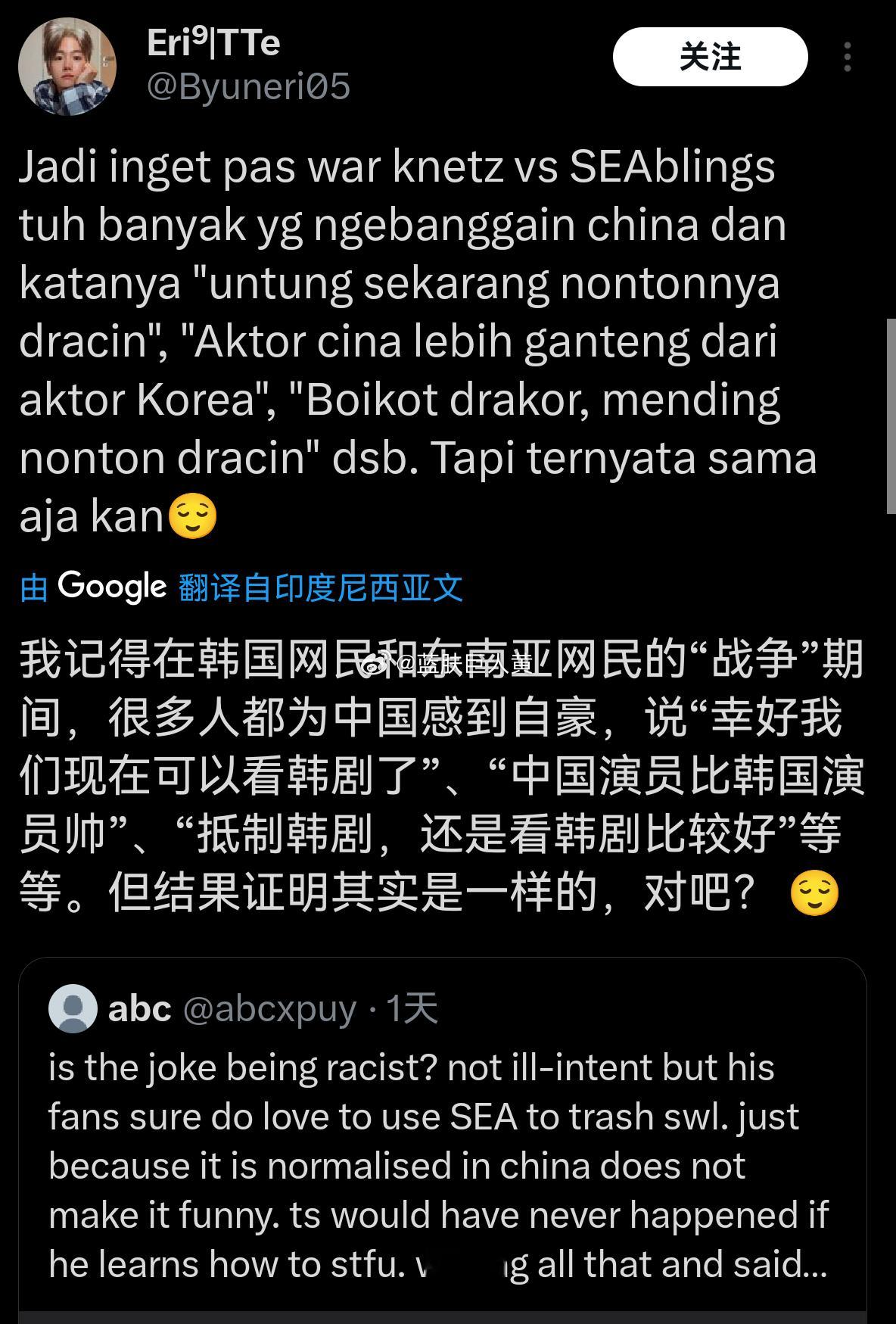Expand truncated quoted text ending 'and said...'

tap(681, 1264)
